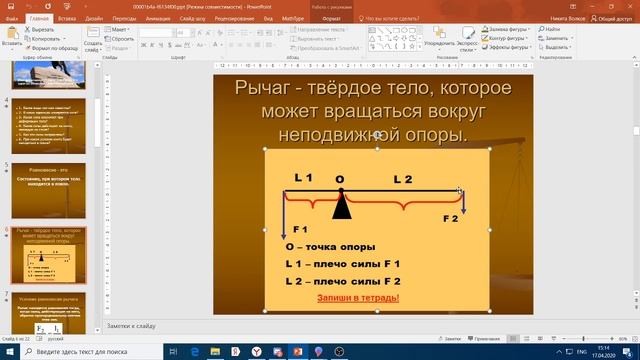Toggle italic formatting К
The height and width of the screenshot is (360, 640).
coord(152,45)
